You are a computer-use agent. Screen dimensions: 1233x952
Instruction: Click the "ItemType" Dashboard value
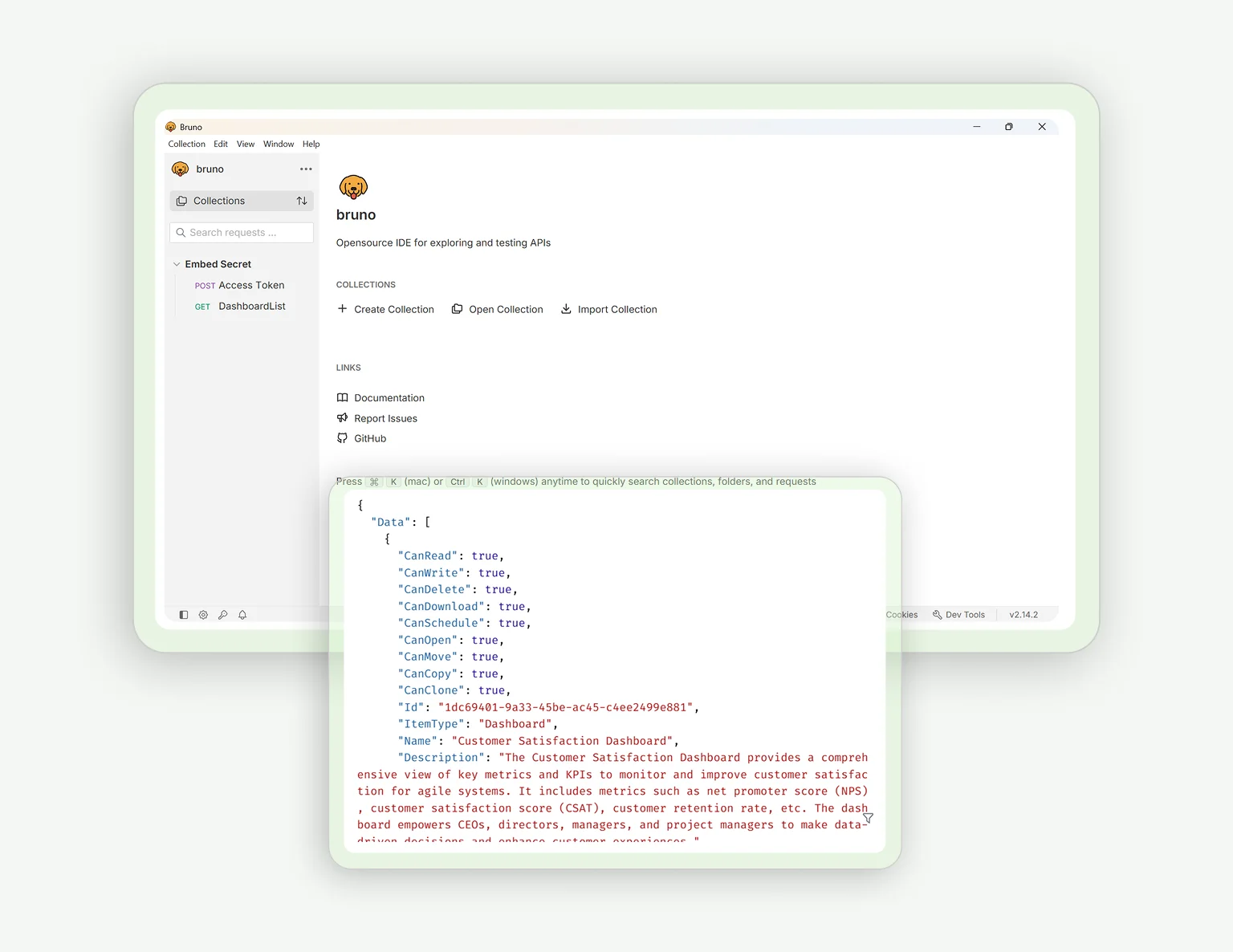pyautogui.click(x=515, y=724)
